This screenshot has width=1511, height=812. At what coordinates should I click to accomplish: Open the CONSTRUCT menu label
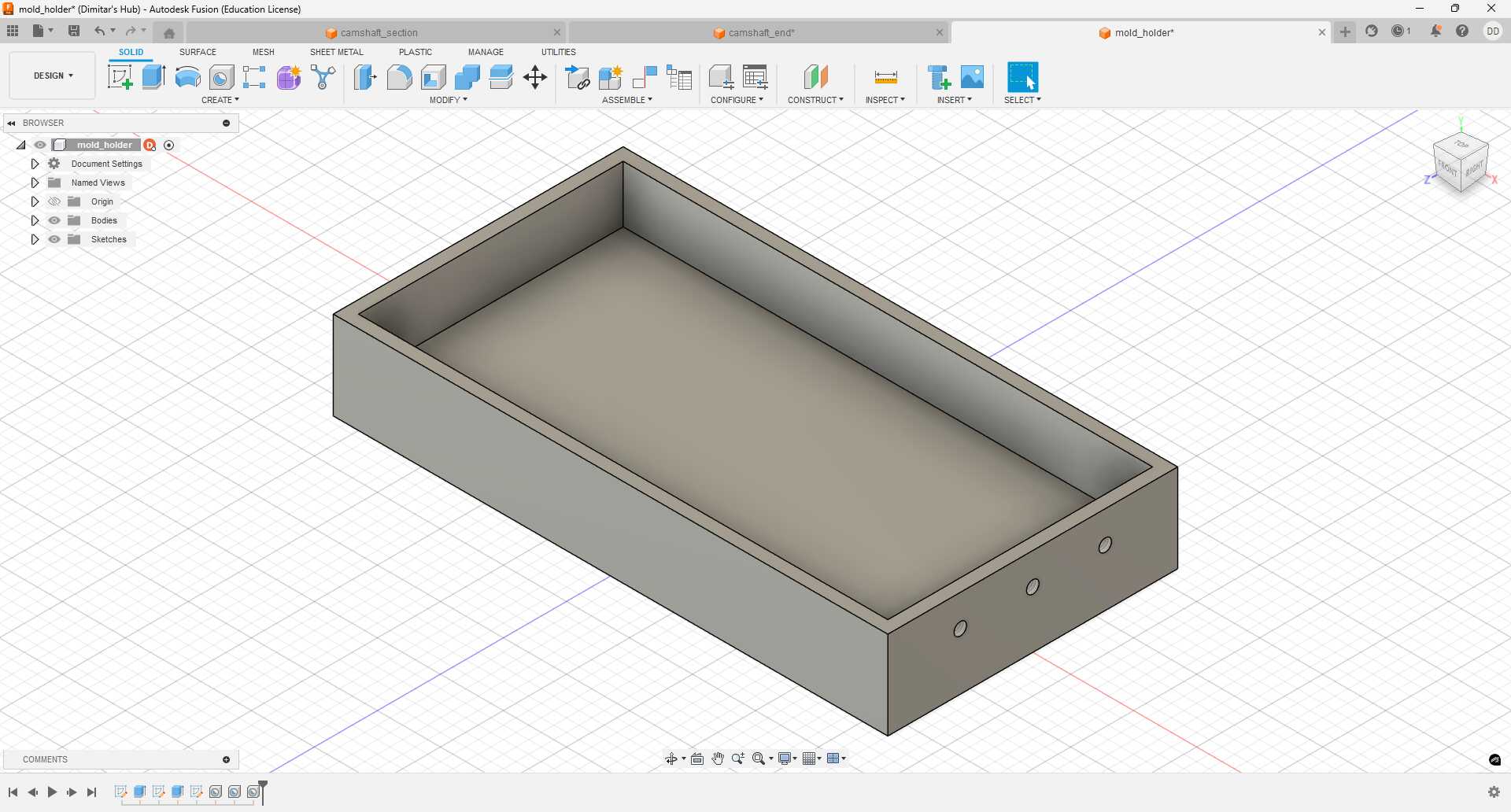click(x=815, y=100)
